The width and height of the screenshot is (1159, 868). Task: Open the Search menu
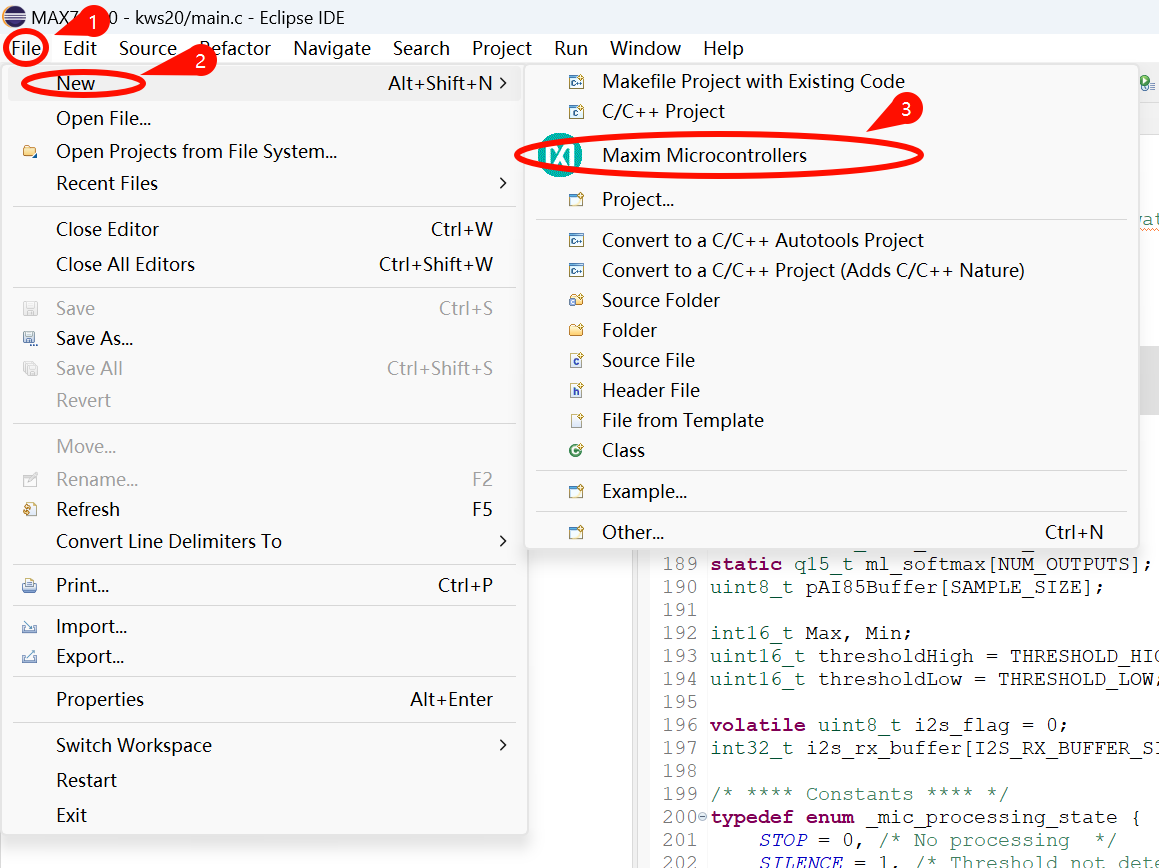tap(421, 48)
